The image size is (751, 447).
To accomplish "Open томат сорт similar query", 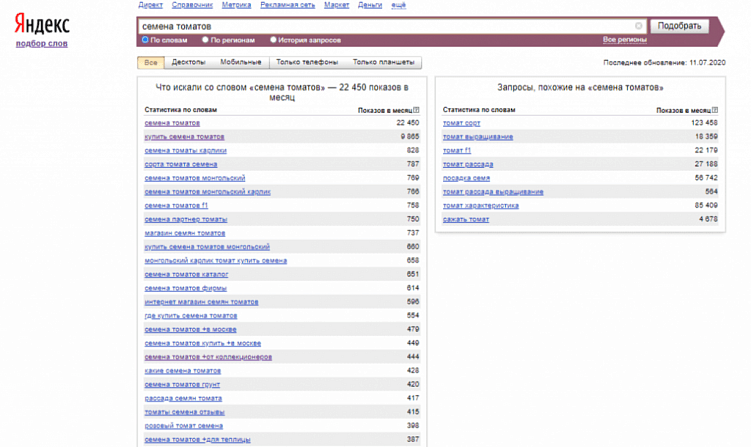I will click(461, 123).
